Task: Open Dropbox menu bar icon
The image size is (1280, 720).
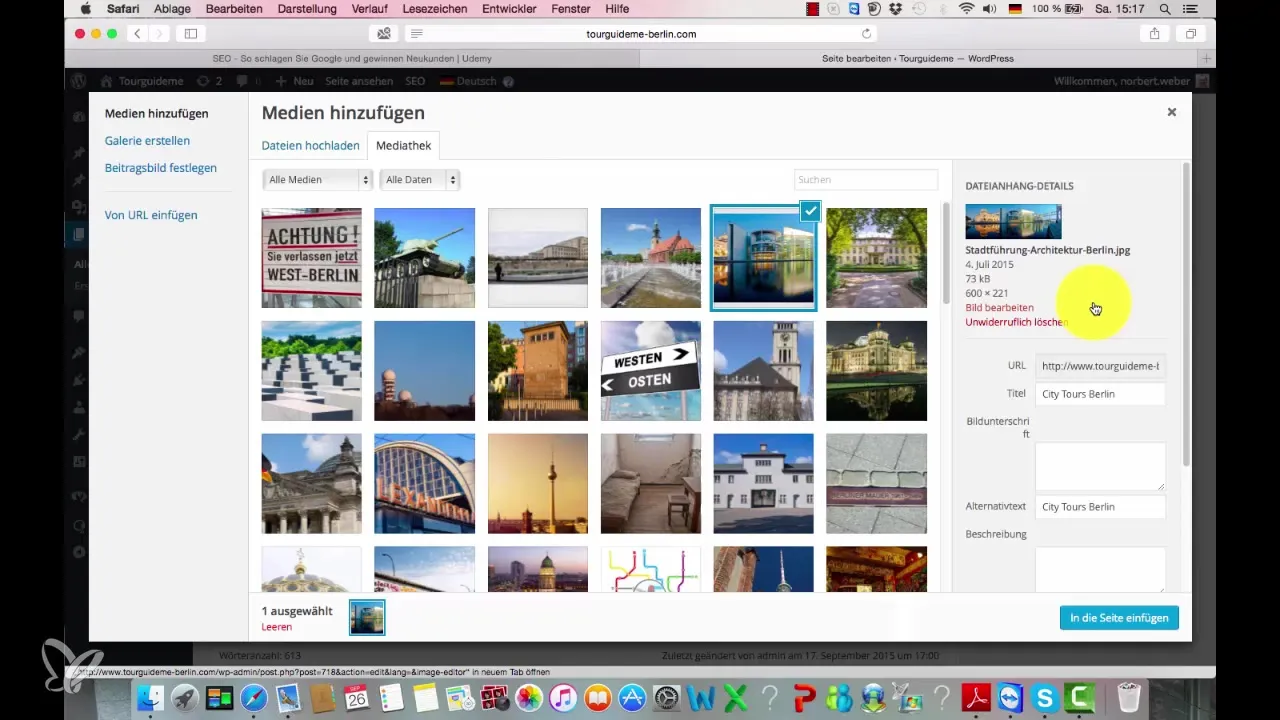Action: (896, 9)
